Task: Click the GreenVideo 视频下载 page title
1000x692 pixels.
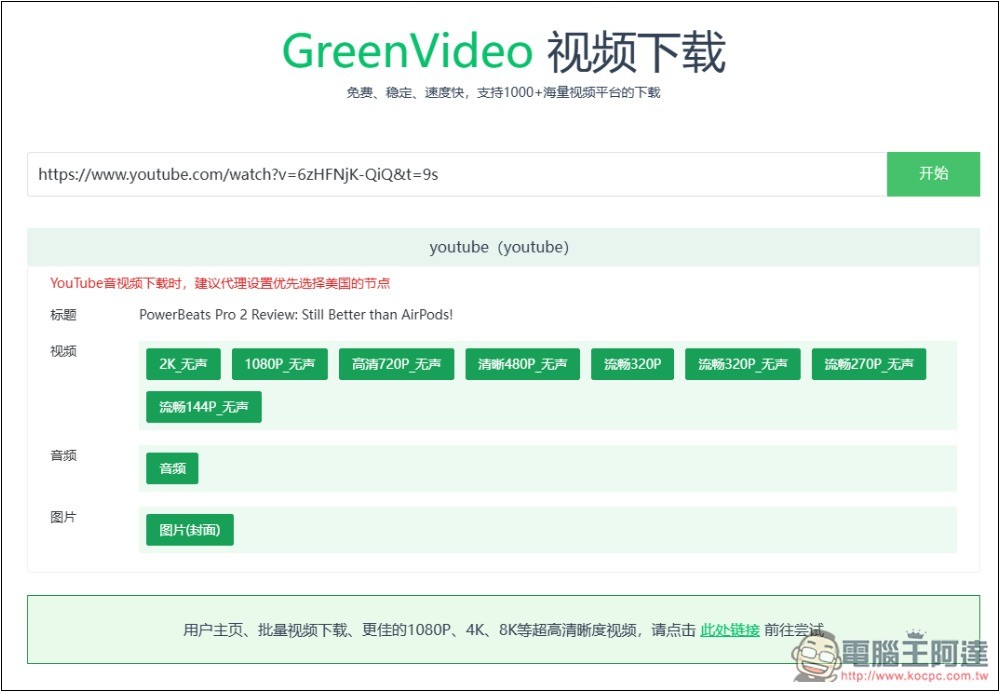Action: click(503, 52)
